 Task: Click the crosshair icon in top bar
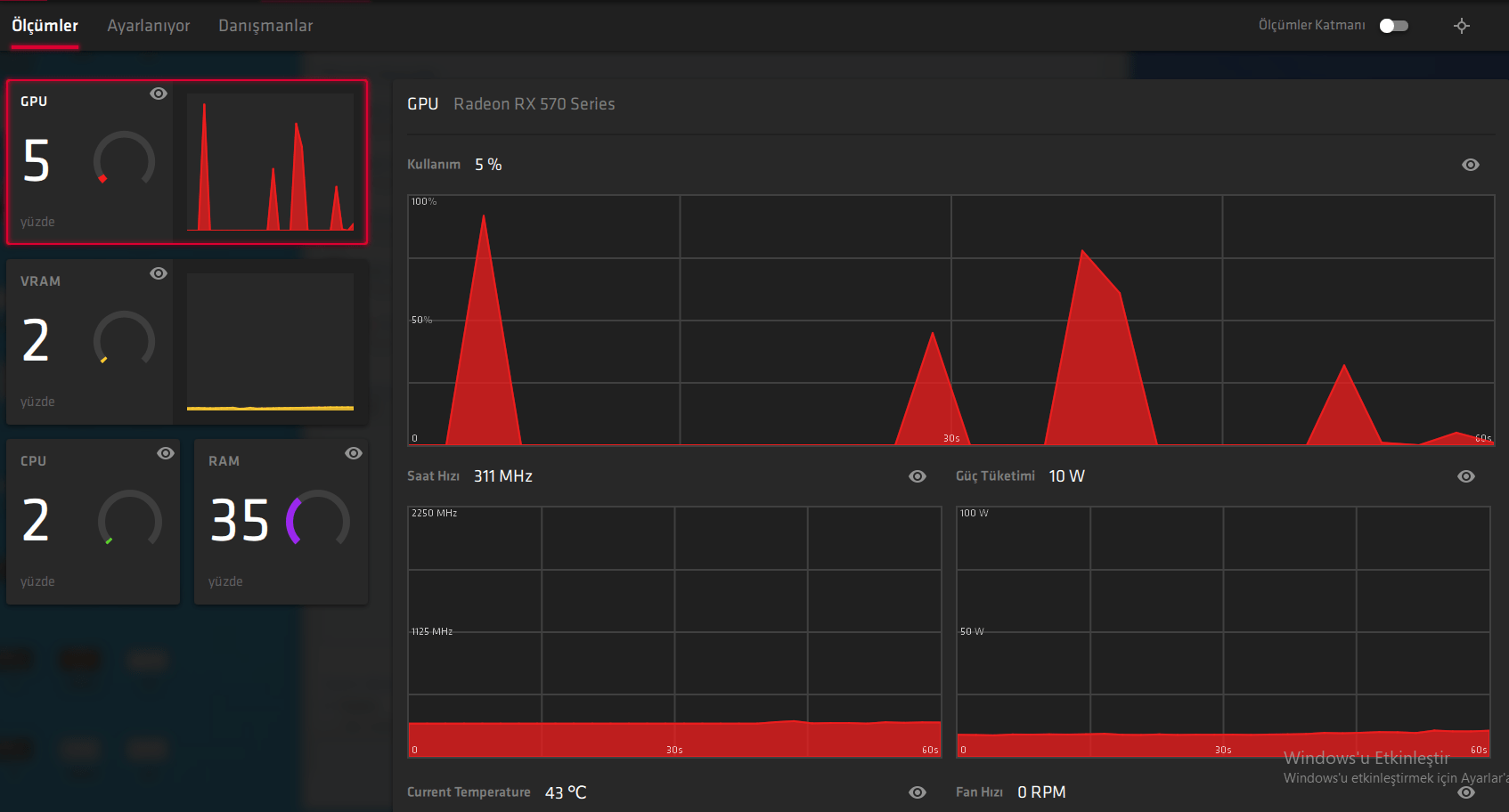pyautogui.click(x=1462, y=26)
